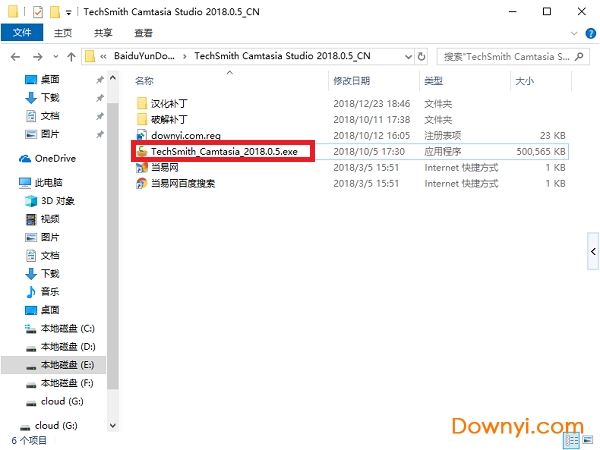600x450 pixels.
Task: Open recent locations dropdown arrow
Action: [x=55, y=57]
